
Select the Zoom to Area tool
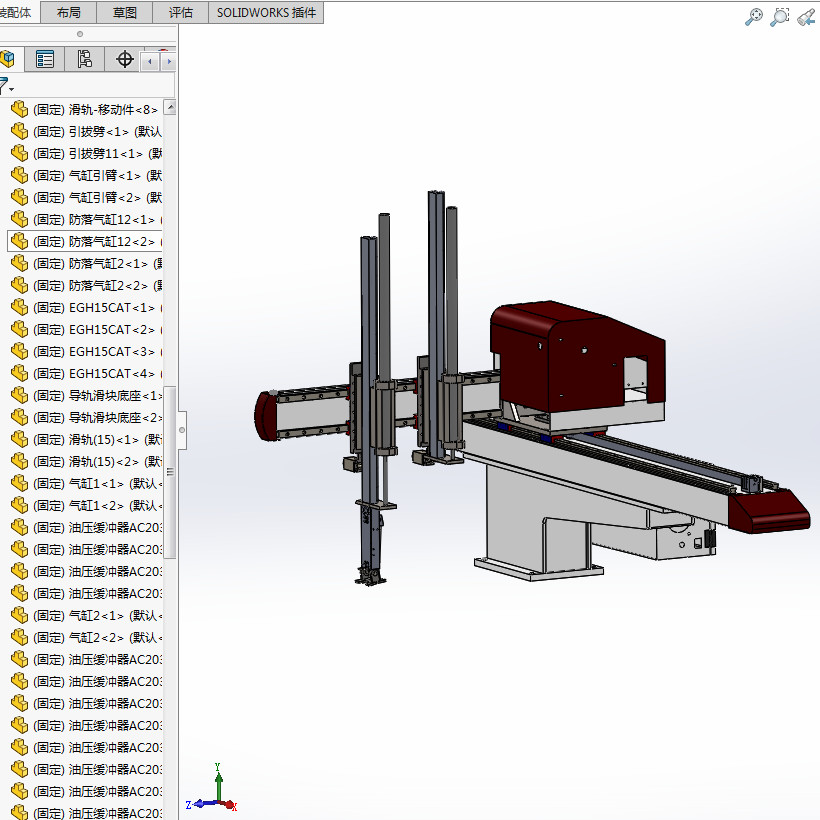pos(780,16)
